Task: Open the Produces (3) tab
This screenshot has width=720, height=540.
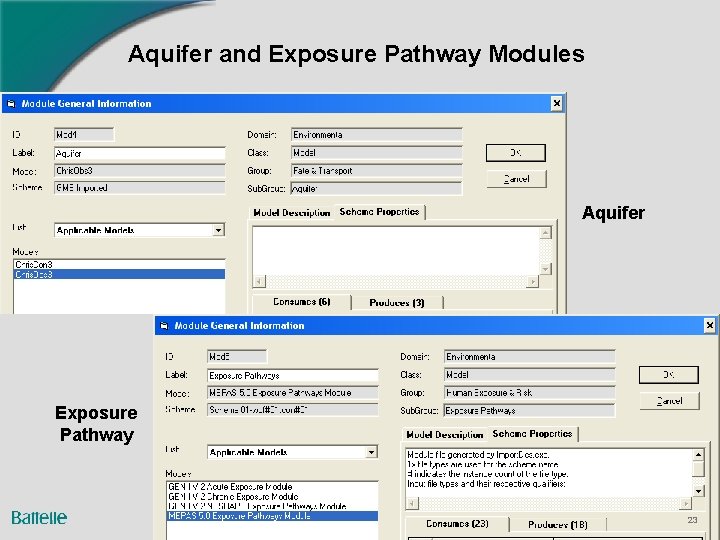Action: point(397,303)
